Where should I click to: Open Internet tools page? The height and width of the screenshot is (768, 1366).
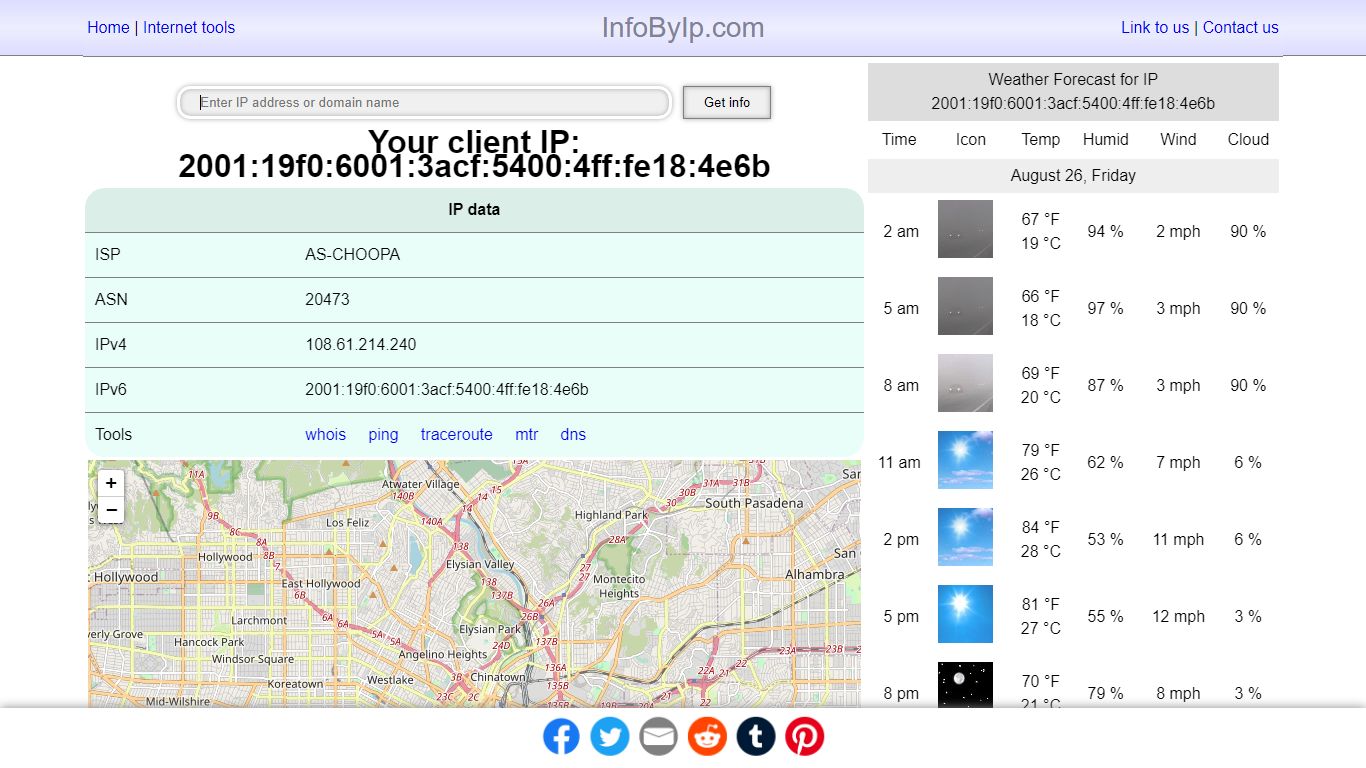189,28
